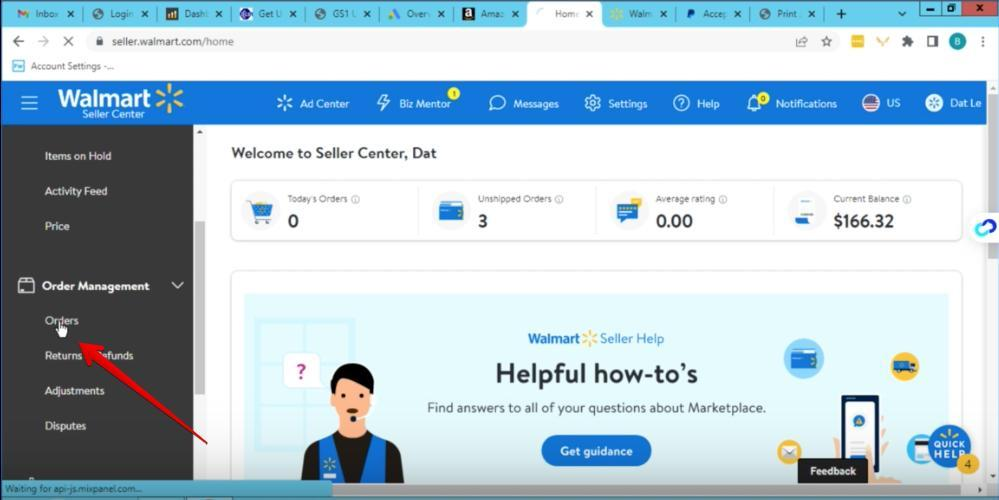Open Disputes in sidebar

coord(65,425)
